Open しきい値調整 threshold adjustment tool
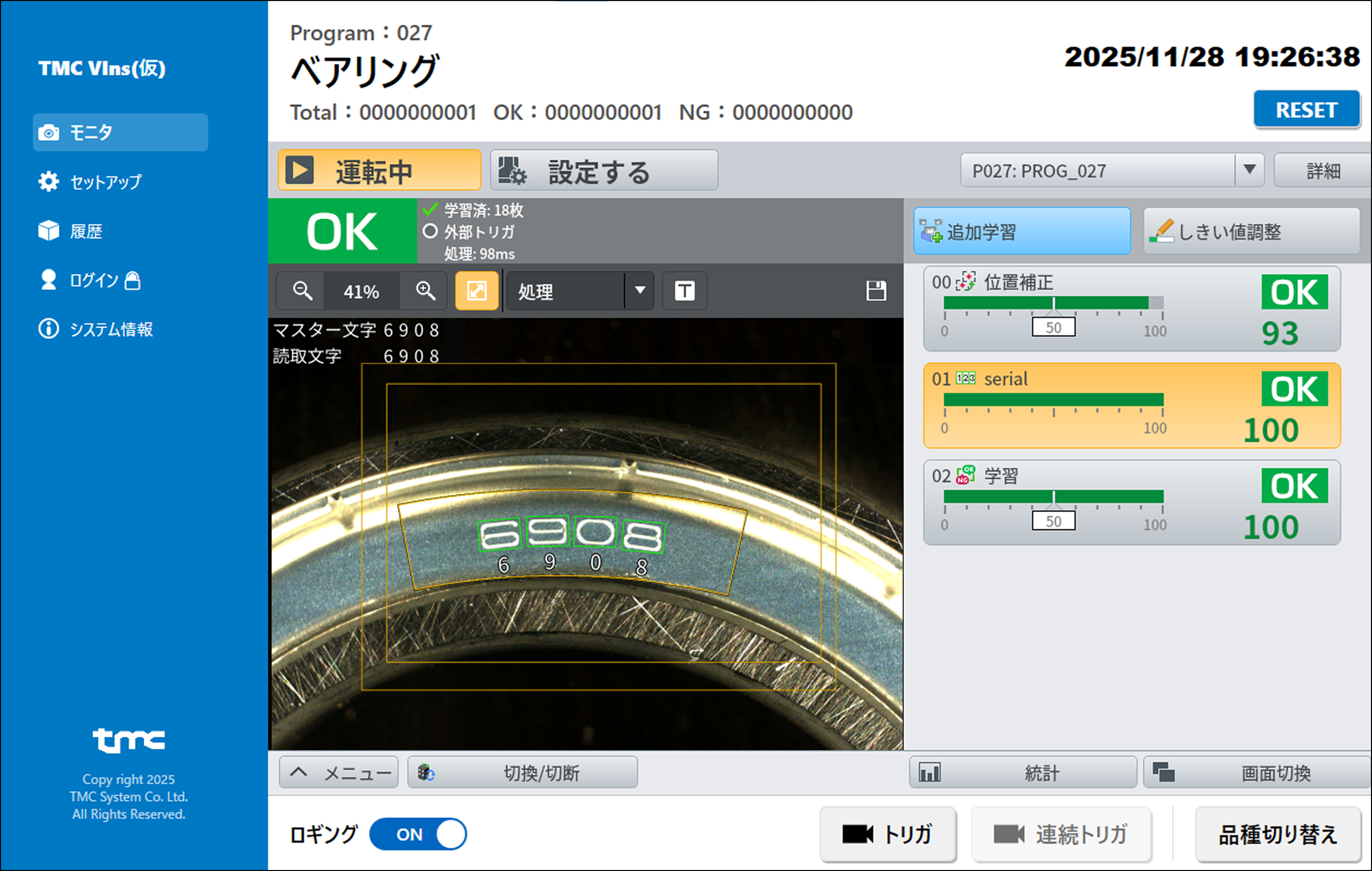Screen dimensions: 1372x871 (x=1251, y=231)
